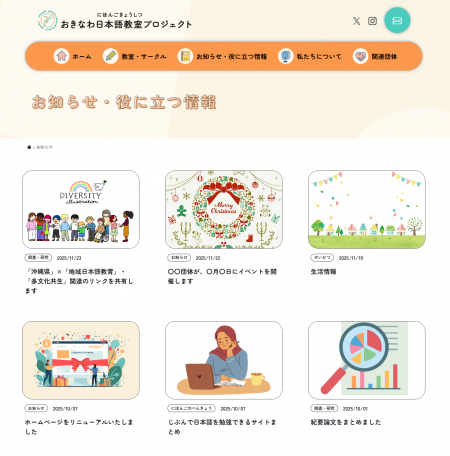Open the Merry Christmas wreath thumbnail
The width and height of the screenshot is (450, 456).
coord(224,209)
